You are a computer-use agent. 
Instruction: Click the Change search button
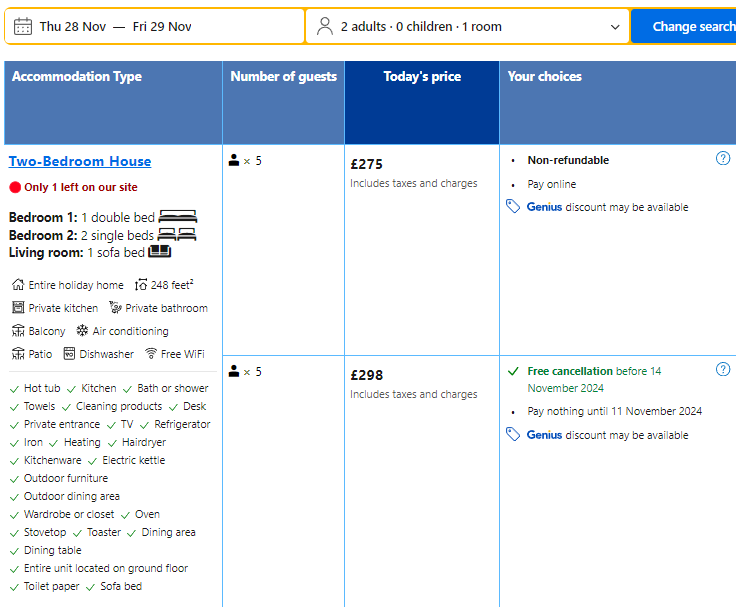pyautogui.click(x=684, y=27)
